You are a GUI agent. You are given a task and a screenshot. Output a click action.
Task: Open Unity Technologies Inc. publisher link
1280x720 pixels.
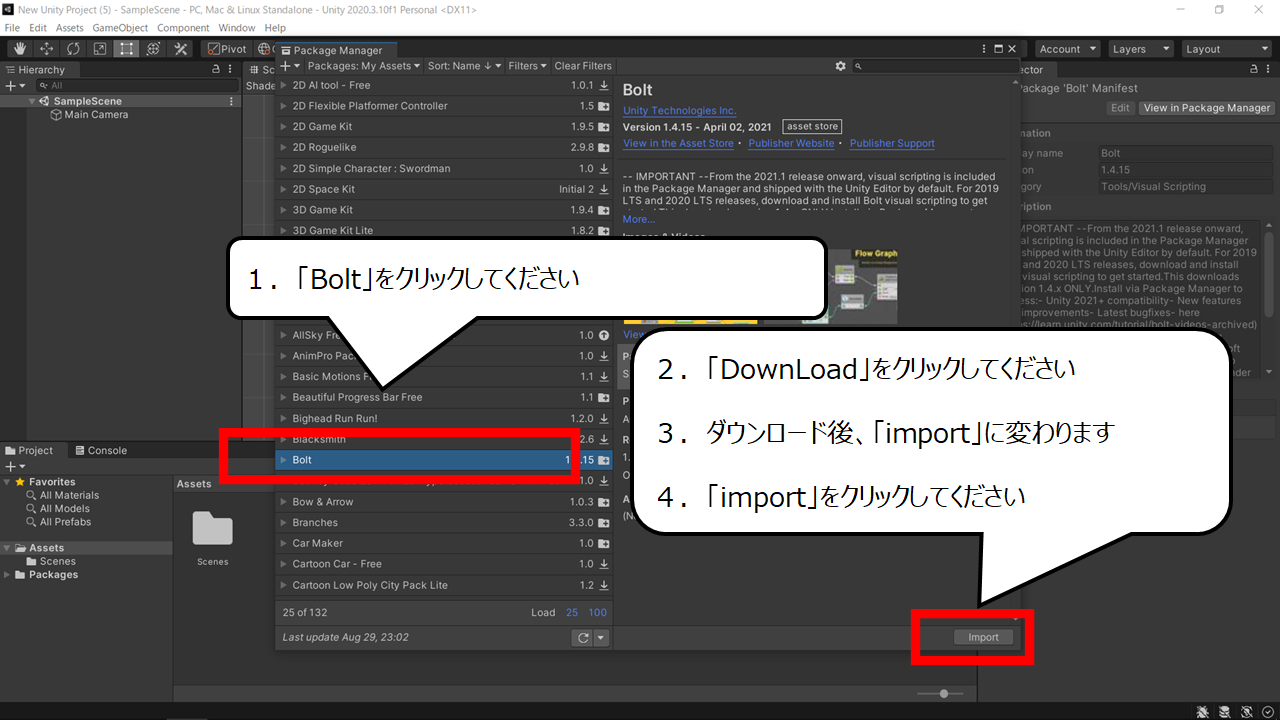pos(679,111)
